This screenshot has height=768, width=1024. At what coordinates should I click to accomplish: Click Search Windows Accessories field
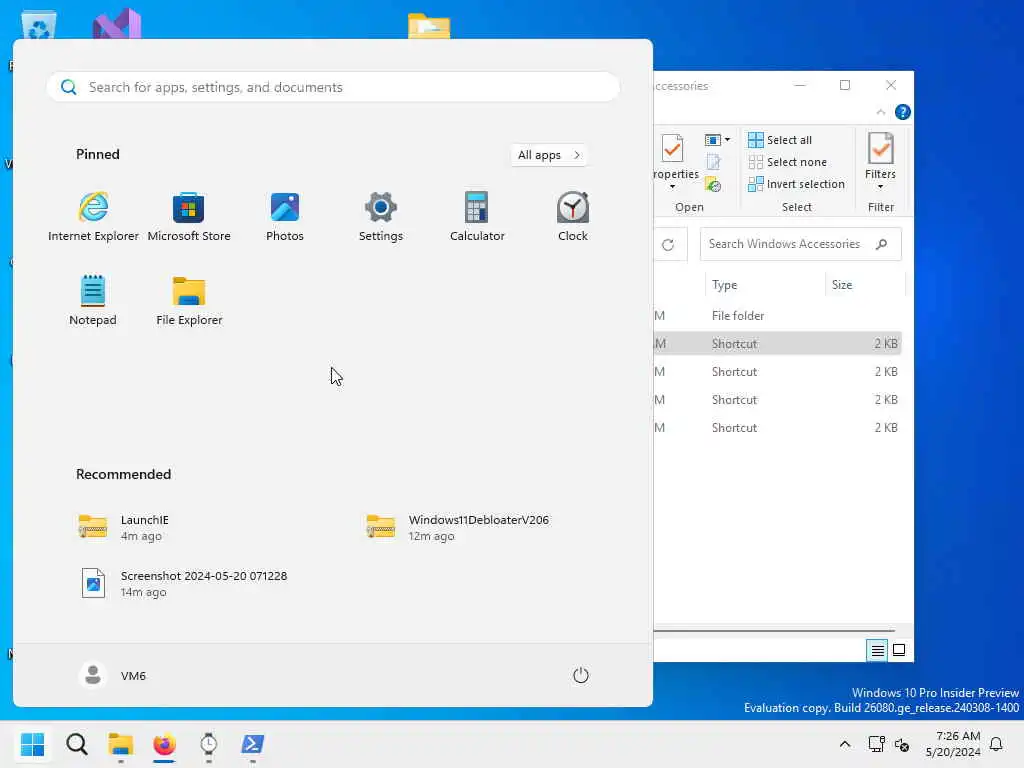pos(800,244)
